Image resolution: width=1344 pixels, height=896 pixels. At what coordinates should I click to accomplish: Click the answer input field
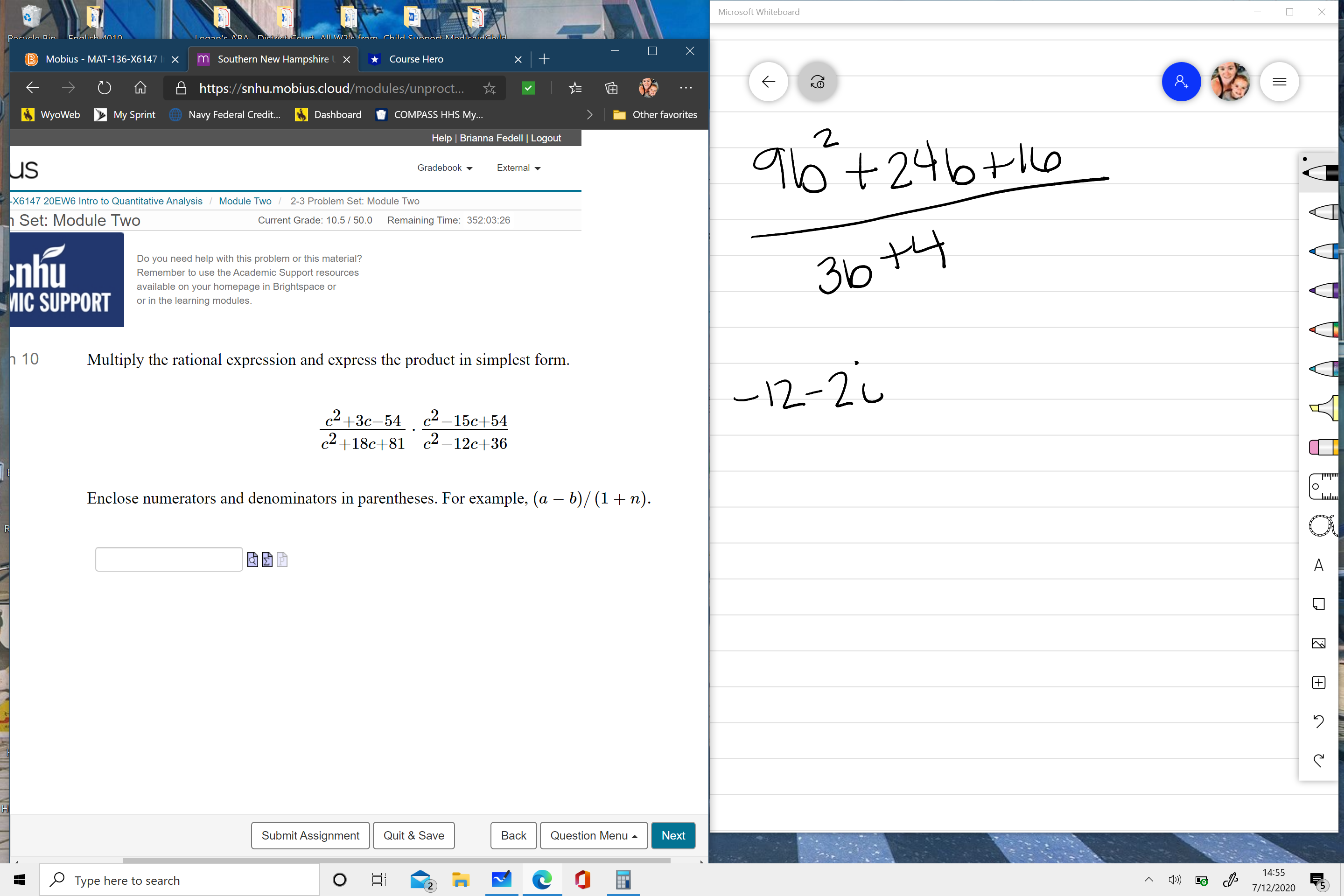pyautogui.click(x=168, y=560)
